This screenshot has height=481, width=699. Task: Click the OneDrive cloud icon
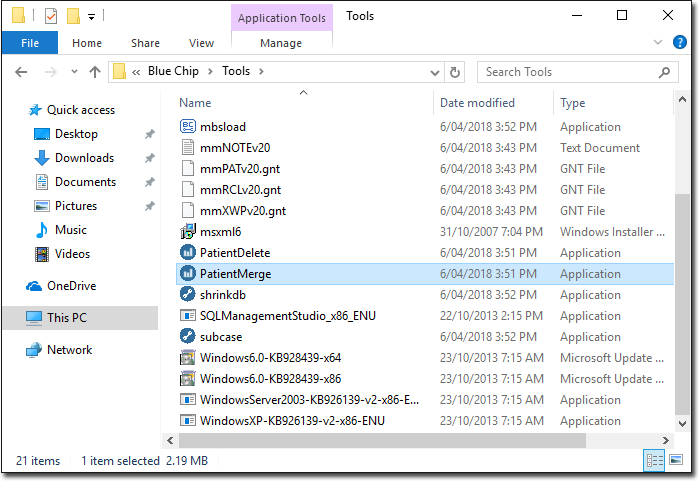tap(35, 286)
